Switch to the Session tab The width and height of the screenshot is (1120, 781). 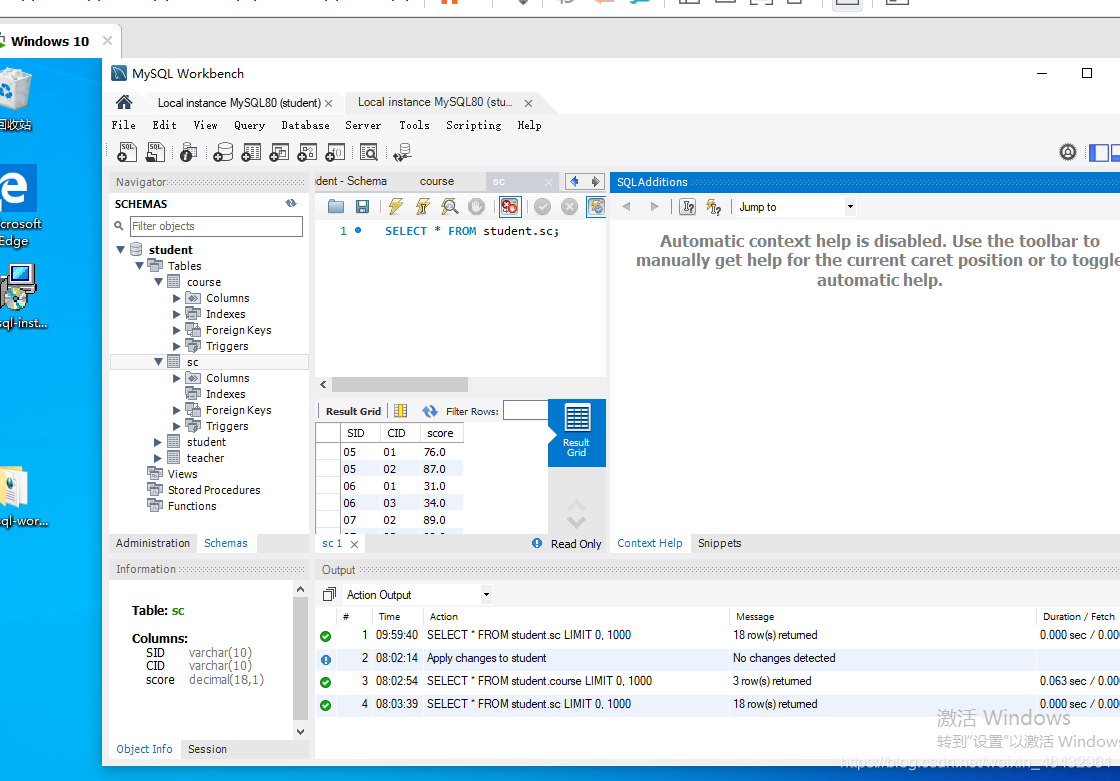click(207, 749)
